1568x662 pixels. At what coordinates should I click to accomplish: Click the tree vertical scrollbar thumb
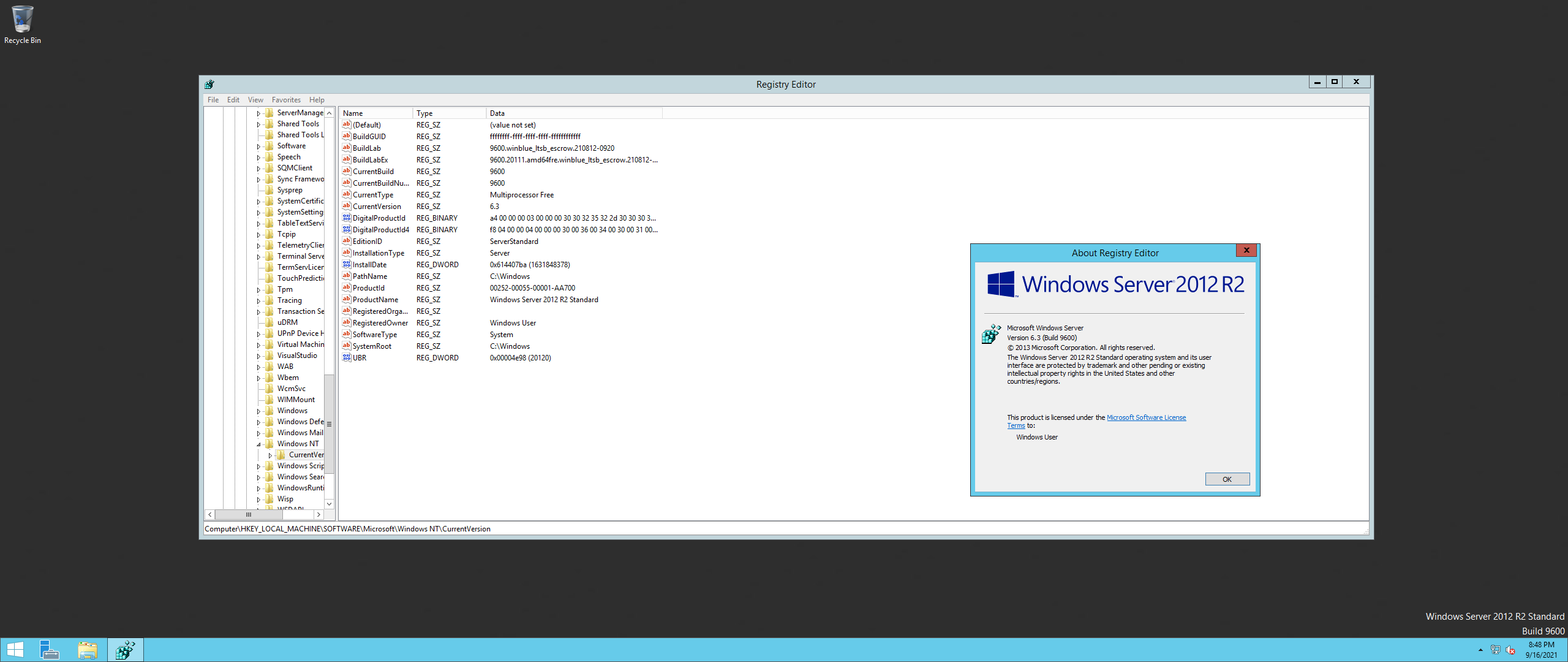(329, 424)
